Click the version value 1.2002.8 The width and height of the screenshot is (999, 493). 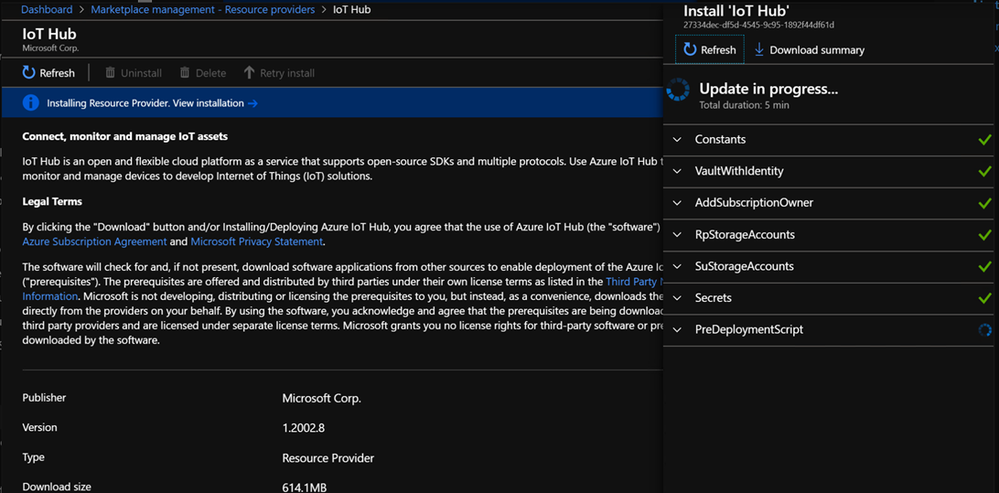pyautogui.click(x=304, y=428)
